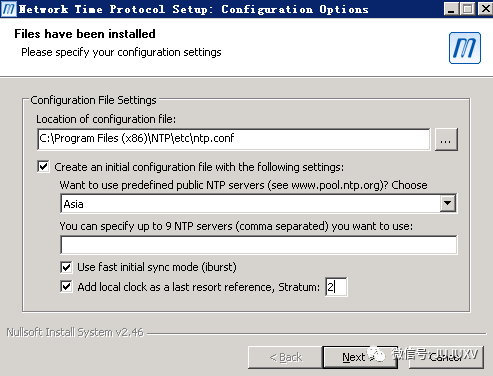Image resolution: width=493 pixels, height=376 pixels.
Task: Click the Meinberg logo in header
Action: pyautogui.click(x=465, y=48)
